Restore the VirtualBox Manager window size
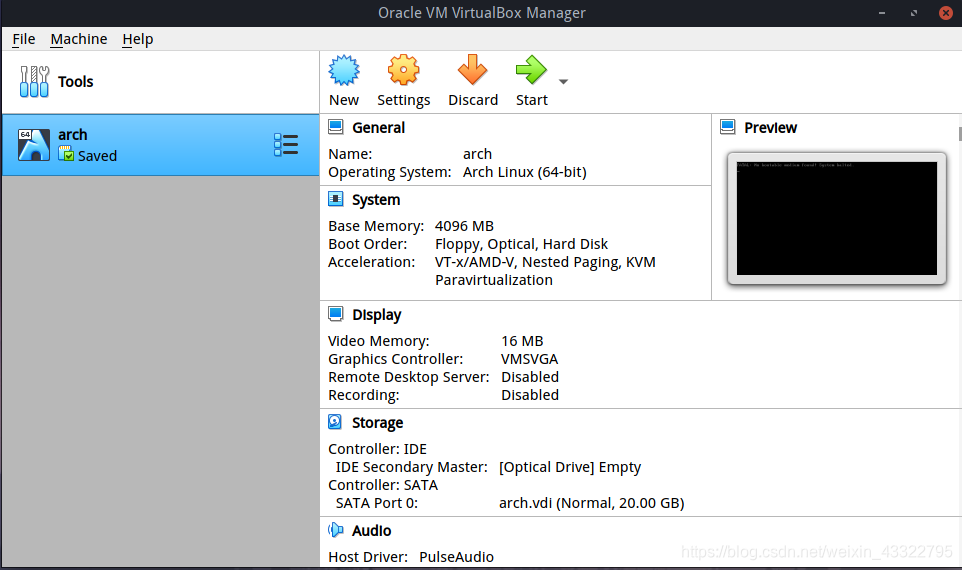 point(914,13)
